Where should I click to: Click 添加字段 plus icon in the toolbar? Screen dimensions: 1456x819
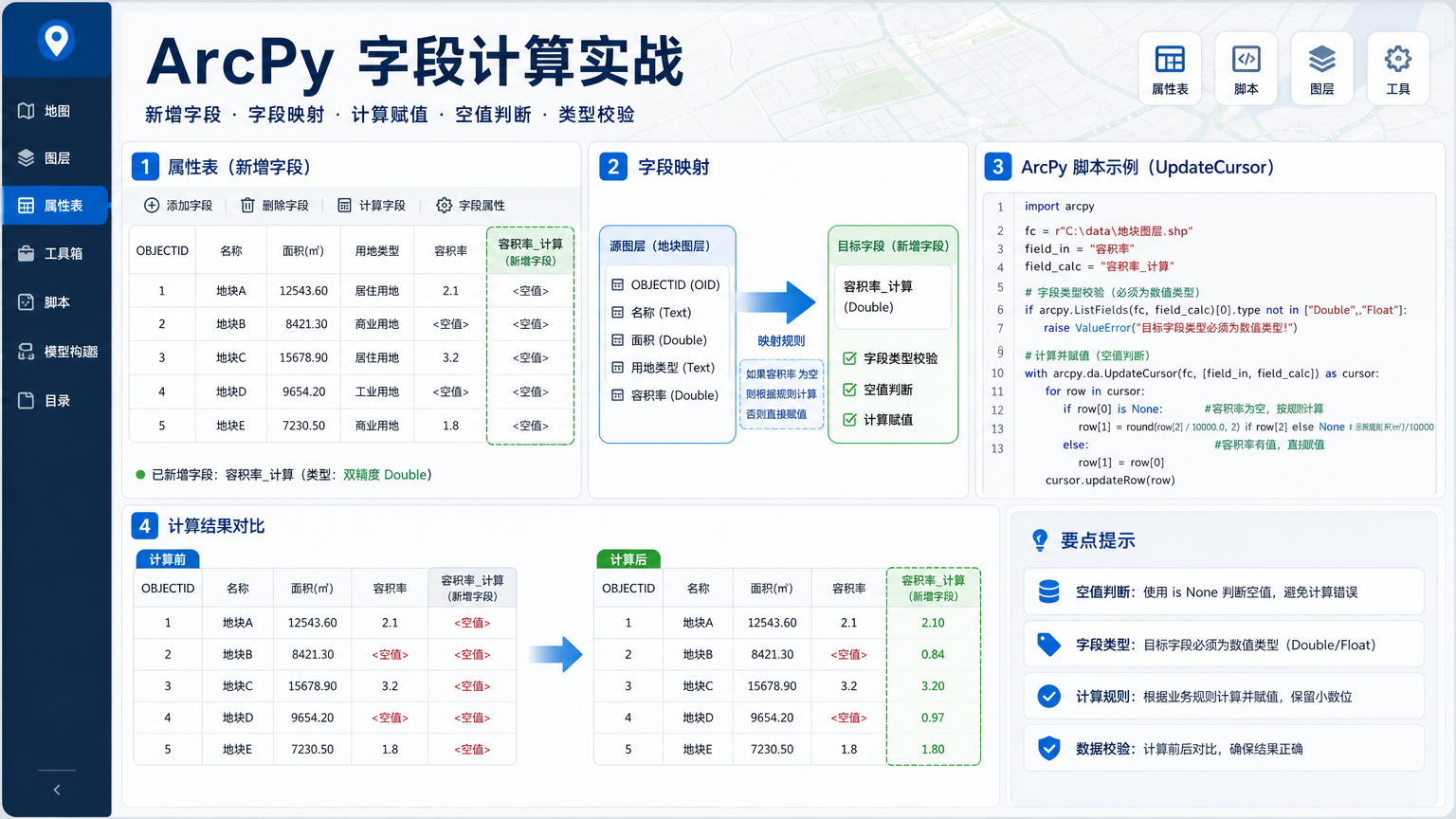click(152, 206)
